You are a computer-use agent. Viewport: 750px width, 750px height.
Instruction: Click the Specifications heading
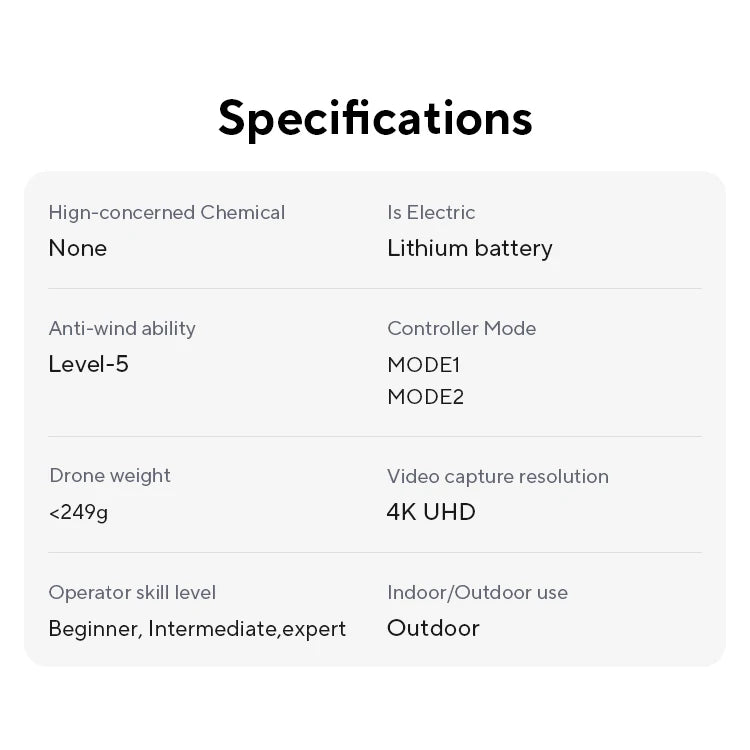click(x=375, y=118)
